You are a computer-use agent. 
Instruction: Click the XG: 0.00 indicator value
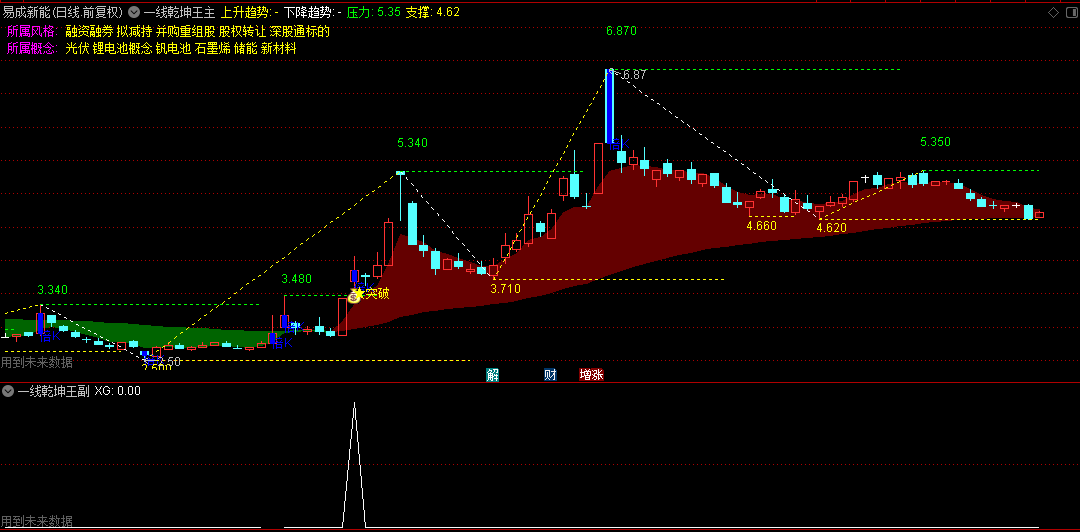[x=118, y=391]
